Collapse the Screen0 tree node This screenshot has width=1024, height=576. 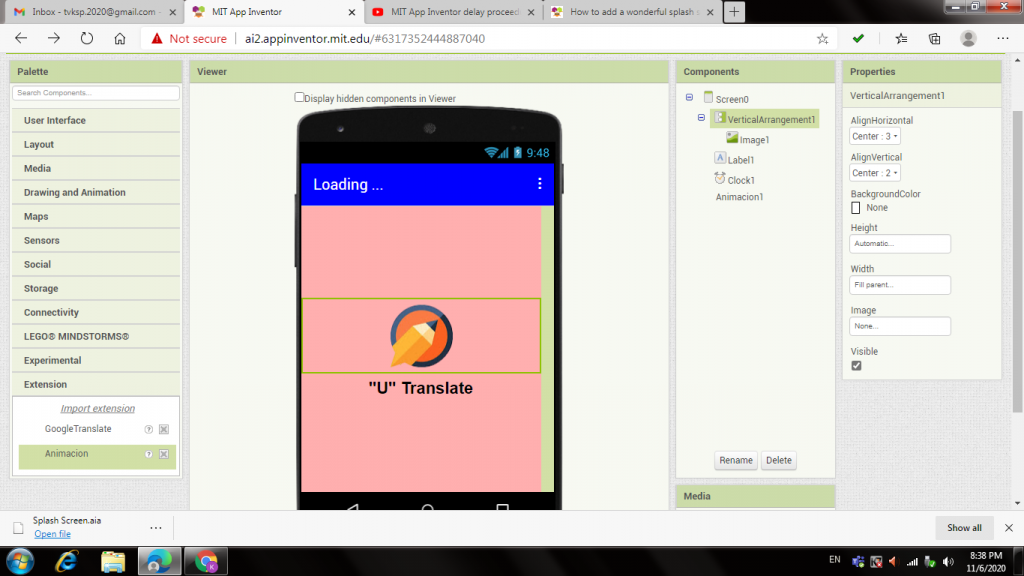[689, 97]
